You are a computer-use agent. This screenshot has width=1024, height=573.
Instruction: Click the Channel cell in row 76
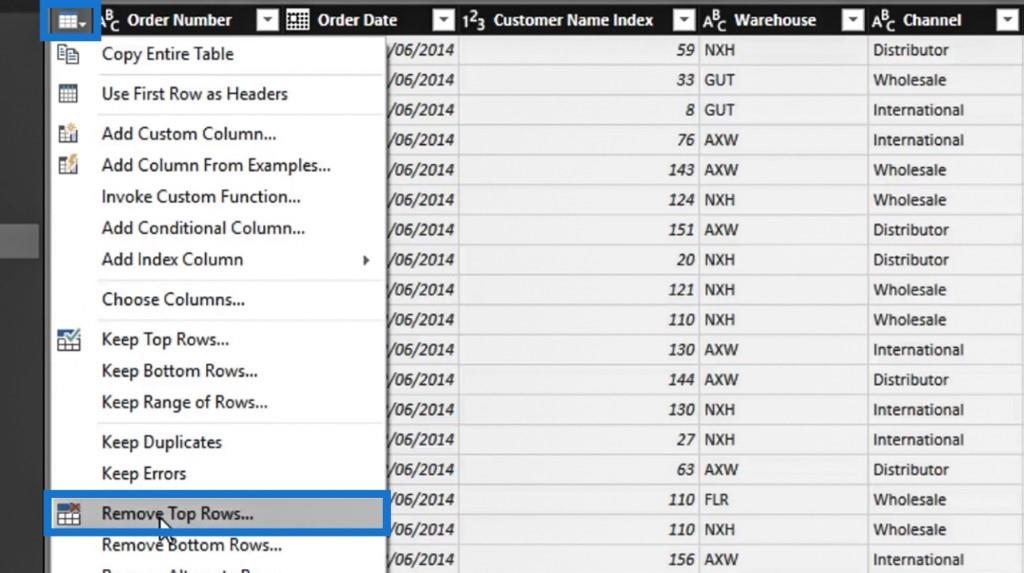point(946,140)
